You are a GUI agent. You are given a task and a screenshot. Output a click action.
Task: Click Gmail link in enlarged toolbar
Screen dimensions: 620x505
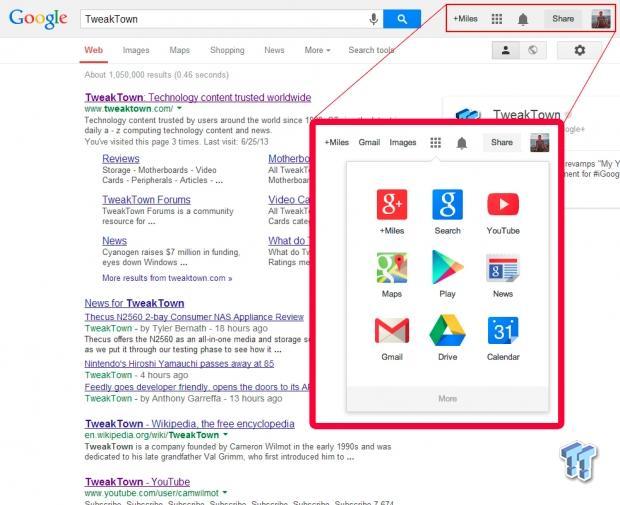pos(369,142)
